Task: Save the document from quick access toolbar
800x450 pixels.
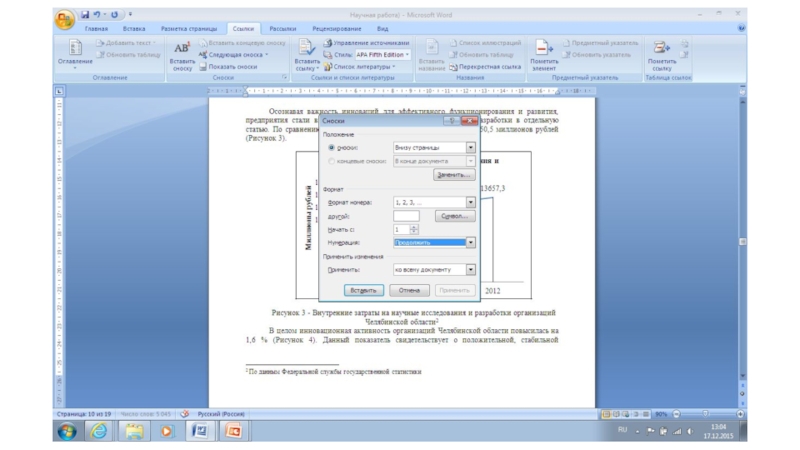Action: [x=85, y=15]
